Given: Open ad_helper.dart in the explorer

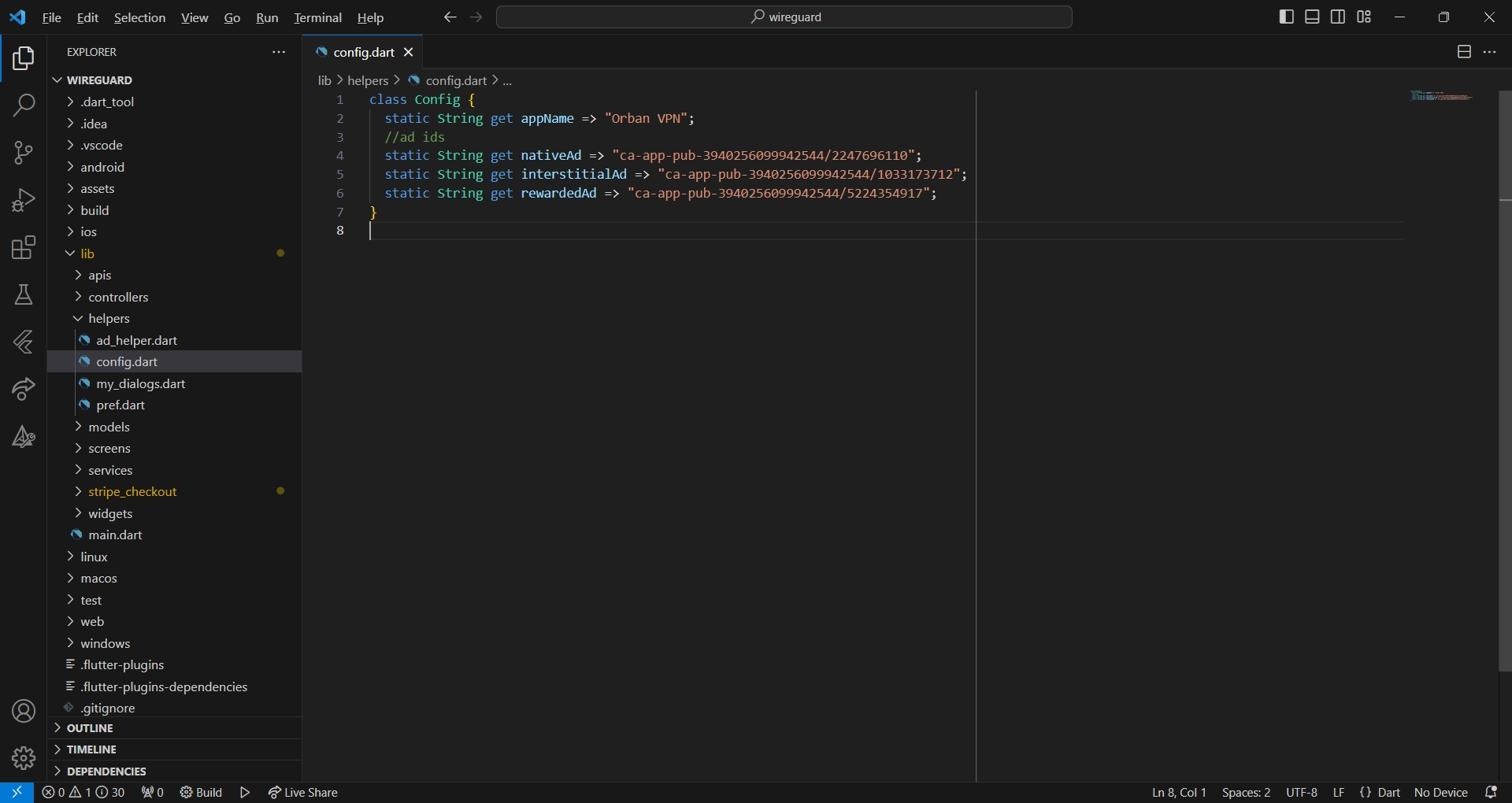Looking at the screenshot, I should click(x=136, y=340).
